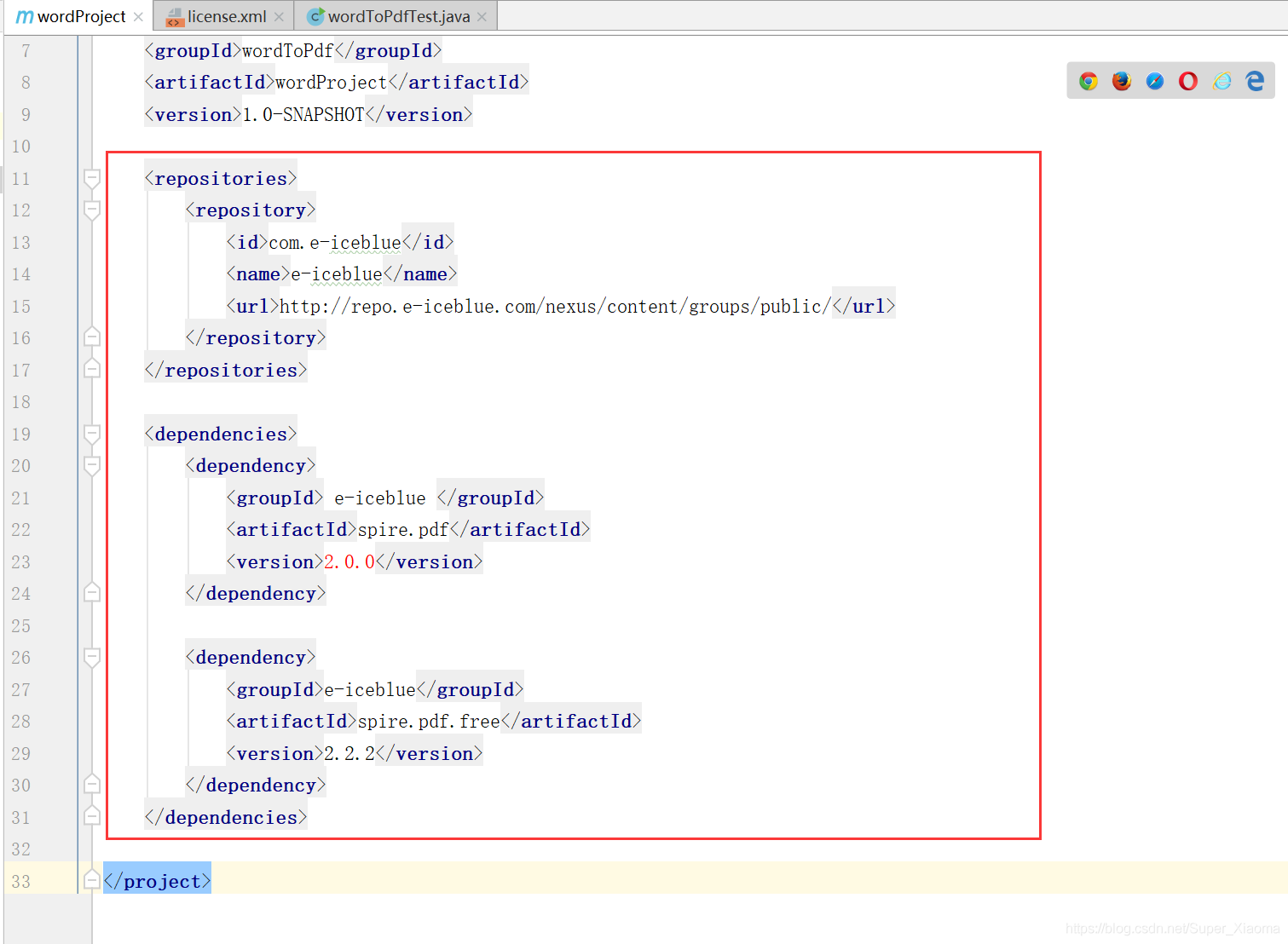Viewport: 1288px width, 944px height.
Task: Click version value 1.0-SNAPSHOT
Action: tap(303, 115)
